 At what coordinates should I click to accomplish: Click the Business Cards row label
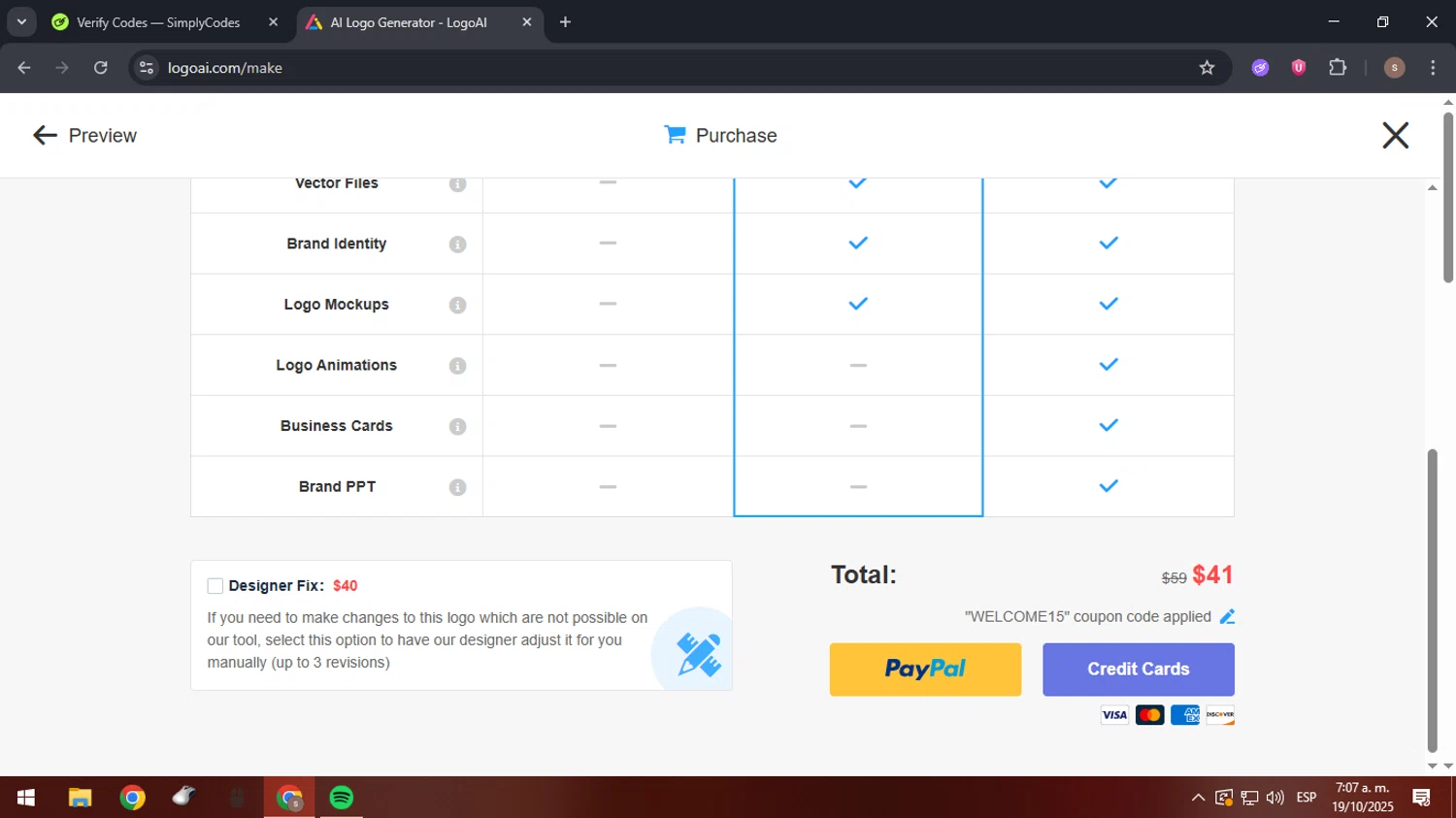click(337, 426)
